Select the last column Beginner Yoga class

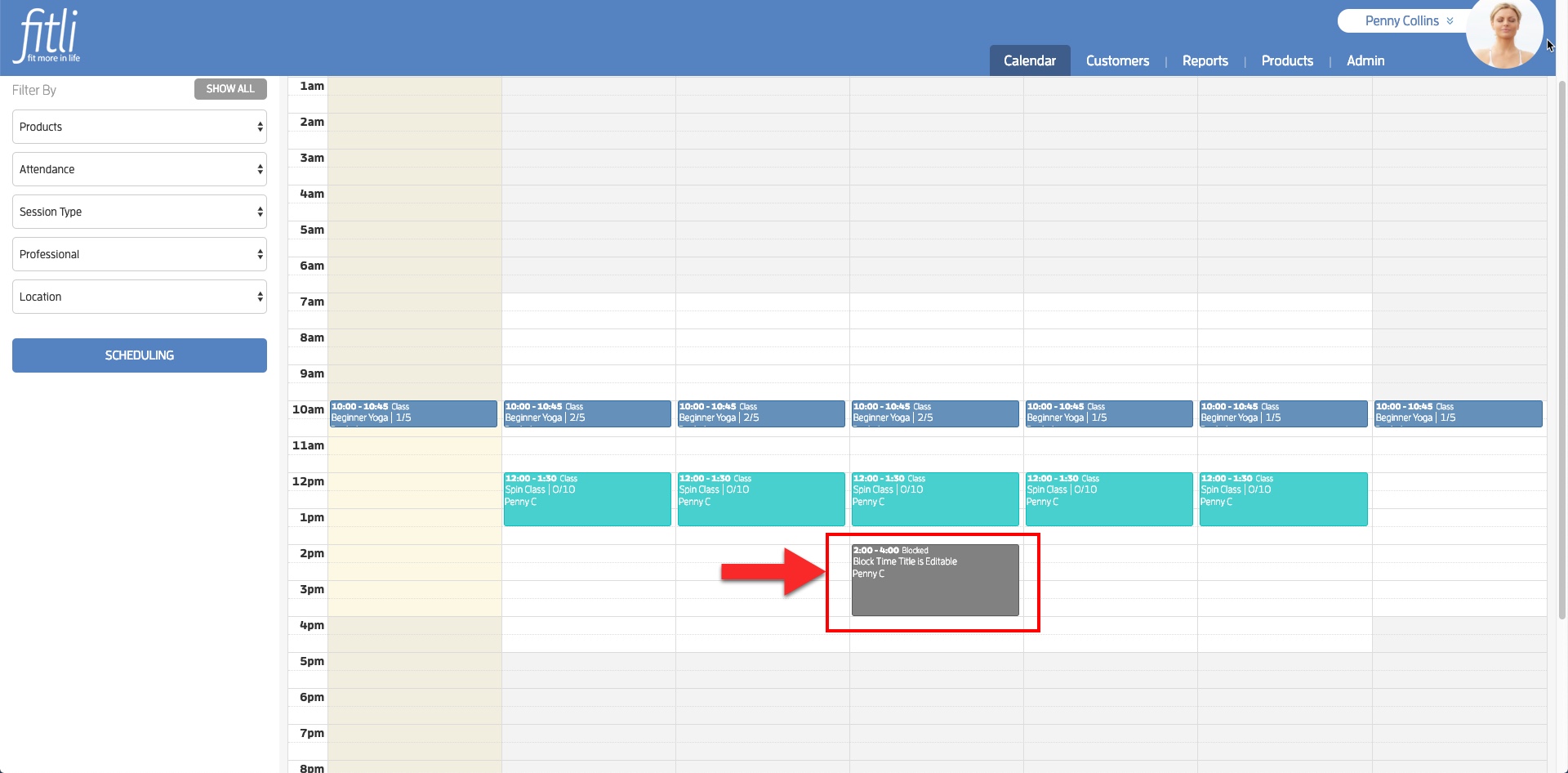click(1459, 413)
